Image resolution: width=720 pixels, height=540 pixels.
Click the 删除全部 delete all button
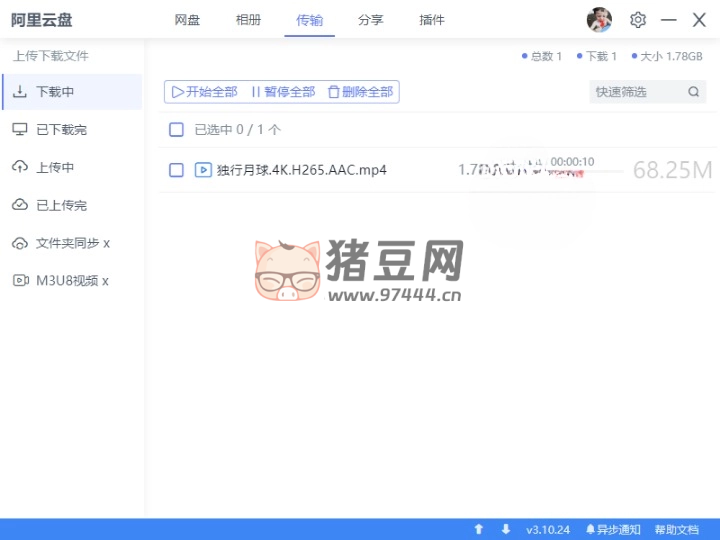coord(360,92)
